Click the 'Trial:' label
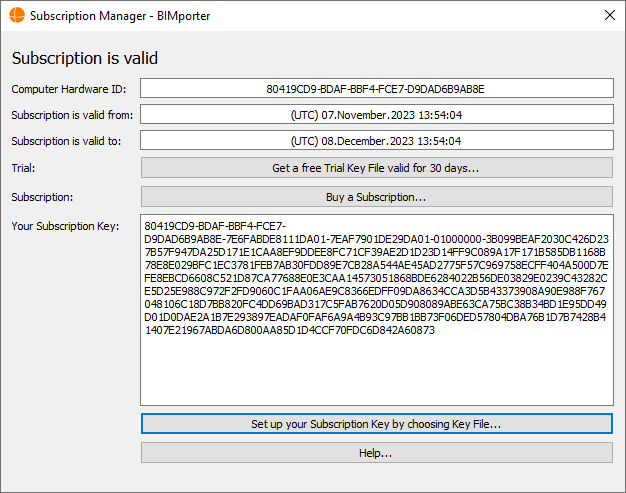This screenshot has width=626, height=493. 23,168
